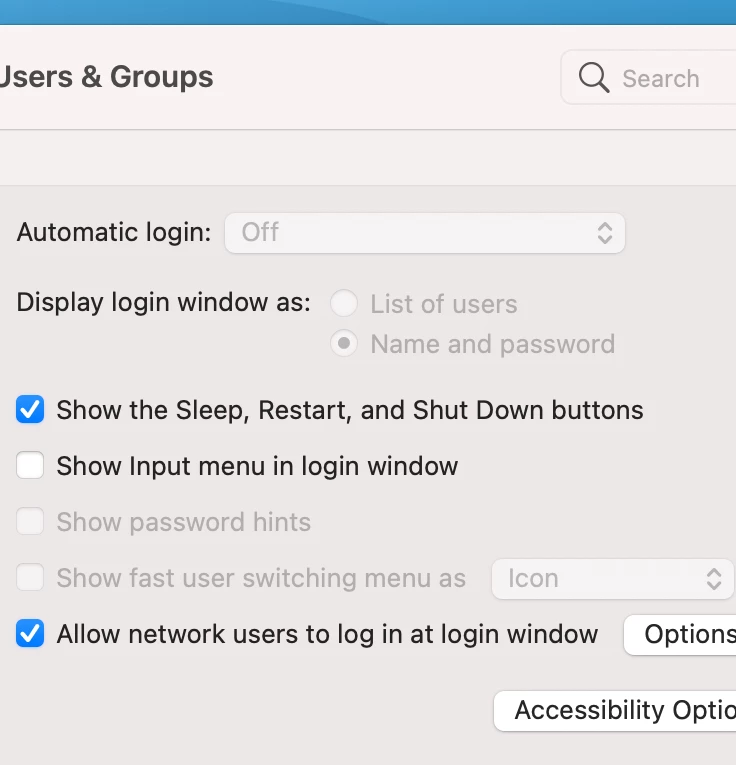Click the 'Display login window as:' label
The width and height of the screenshot is (736, 765).
coord(163,302)
